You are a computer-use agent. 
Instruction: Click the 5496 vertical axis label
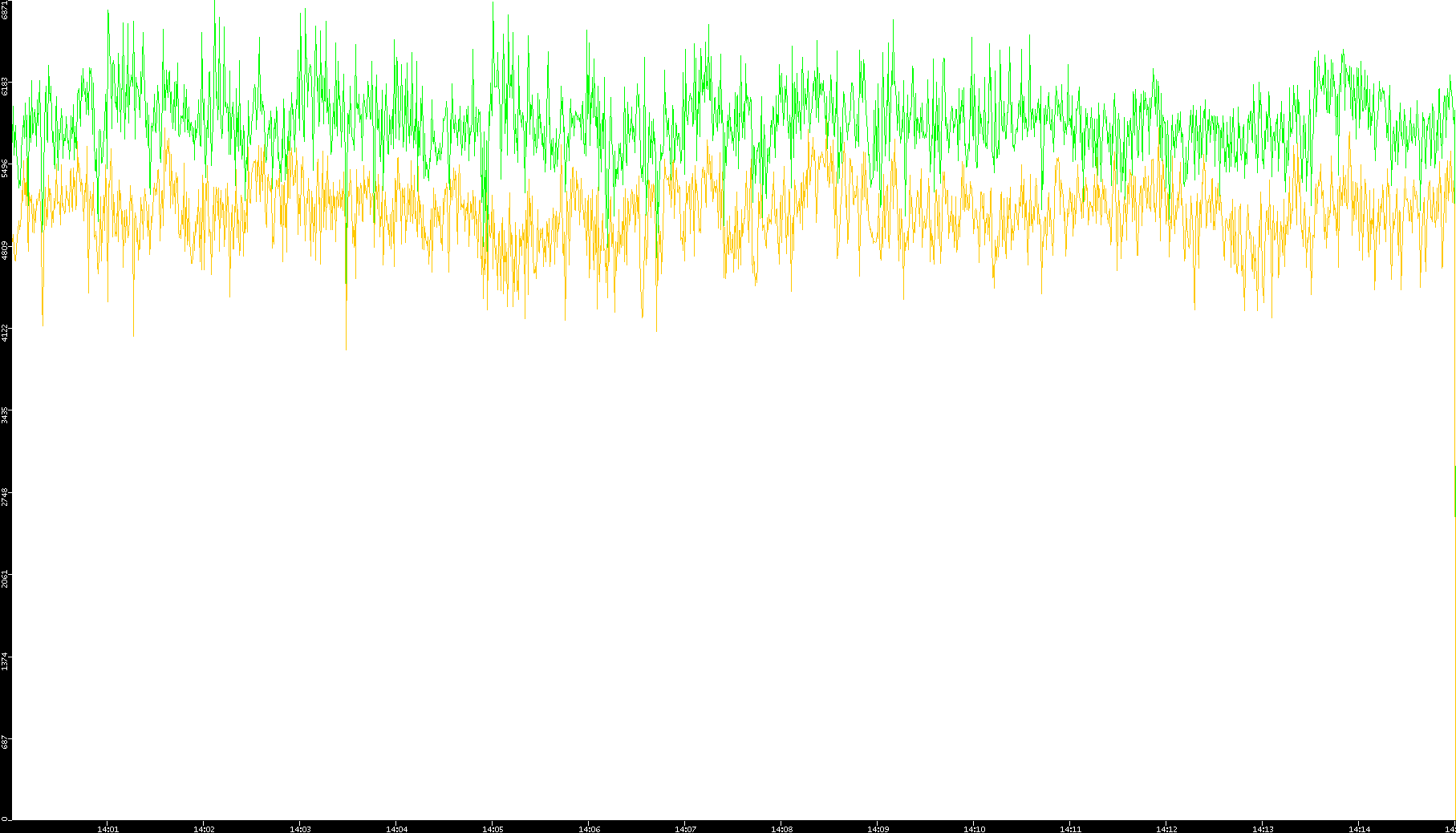coord(6,168)
